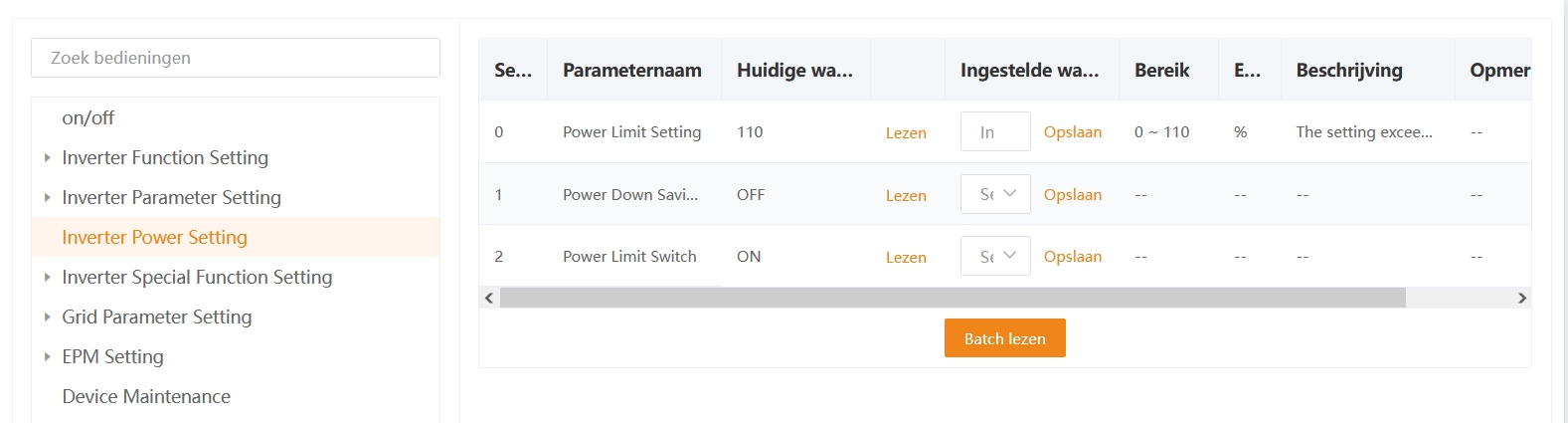Expand Grid Parameter Setting arrow
Viewport: 1568px width, 423px height.
click(47, 317)
